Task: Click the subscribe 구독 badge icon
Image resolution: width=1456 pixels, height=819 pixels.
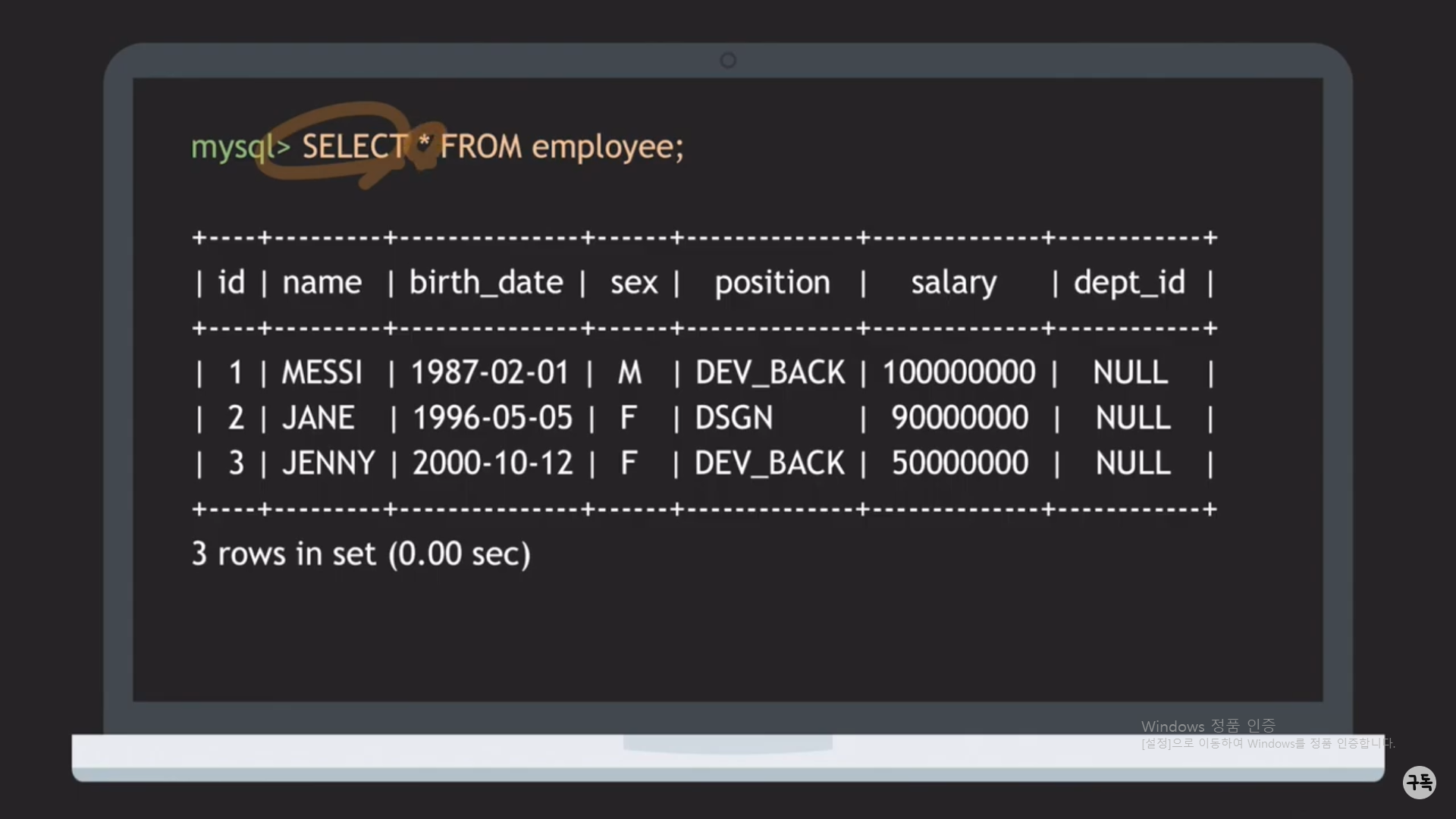Action: [x=1419, y=782]
